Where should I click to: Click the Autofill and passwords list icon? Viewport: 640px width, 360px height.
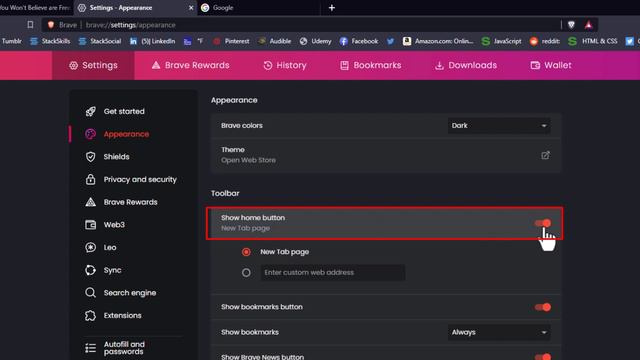tap(91, 348)
